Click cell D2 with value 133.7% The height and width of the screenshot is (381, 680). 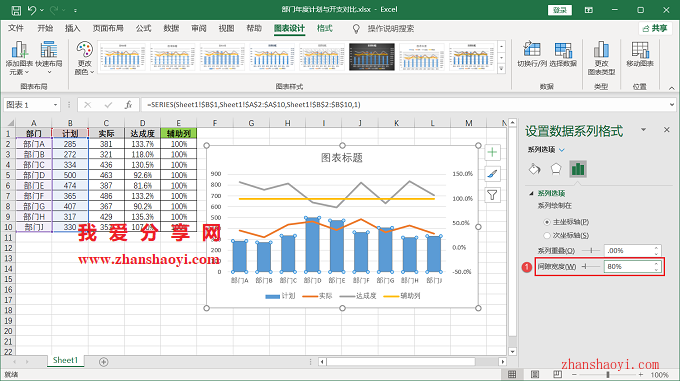point(142,144)
